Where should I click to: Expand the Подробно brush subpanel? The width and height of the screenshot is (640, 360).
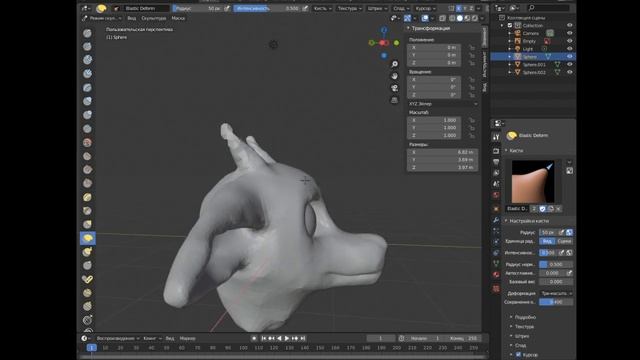click(525, 317)
